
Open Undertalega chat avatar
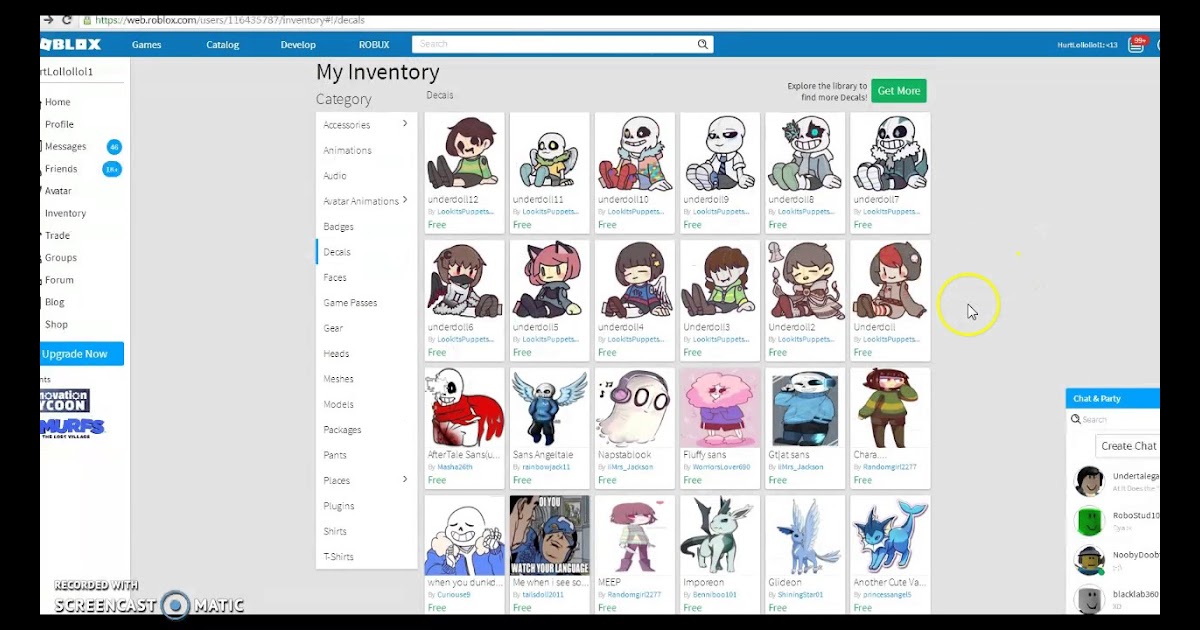pyautogui.click(x=1089, y=481)
